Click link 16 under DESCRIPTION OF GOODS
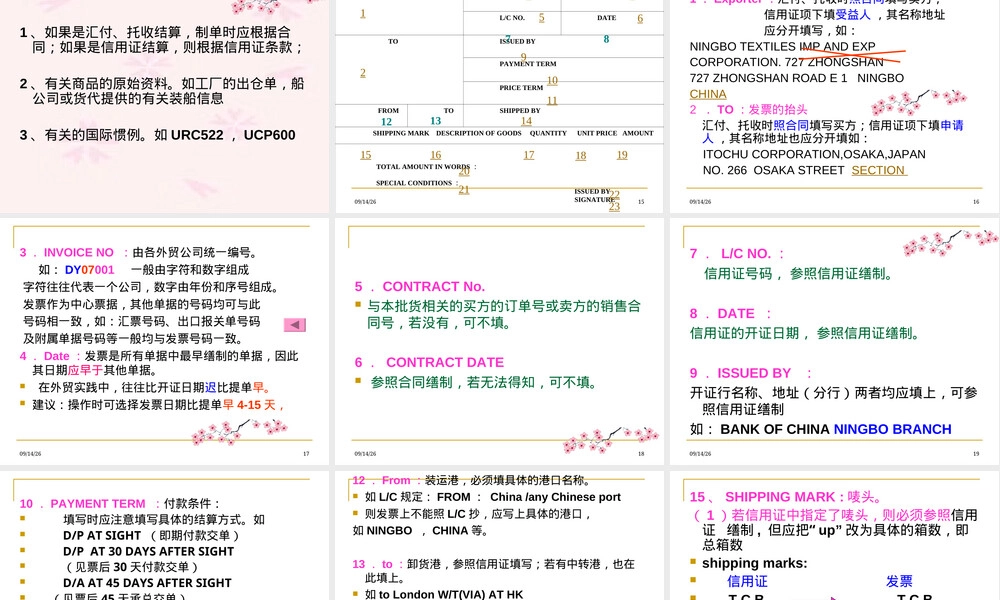This screenshot has height=600, width=1000. point(436,155)
